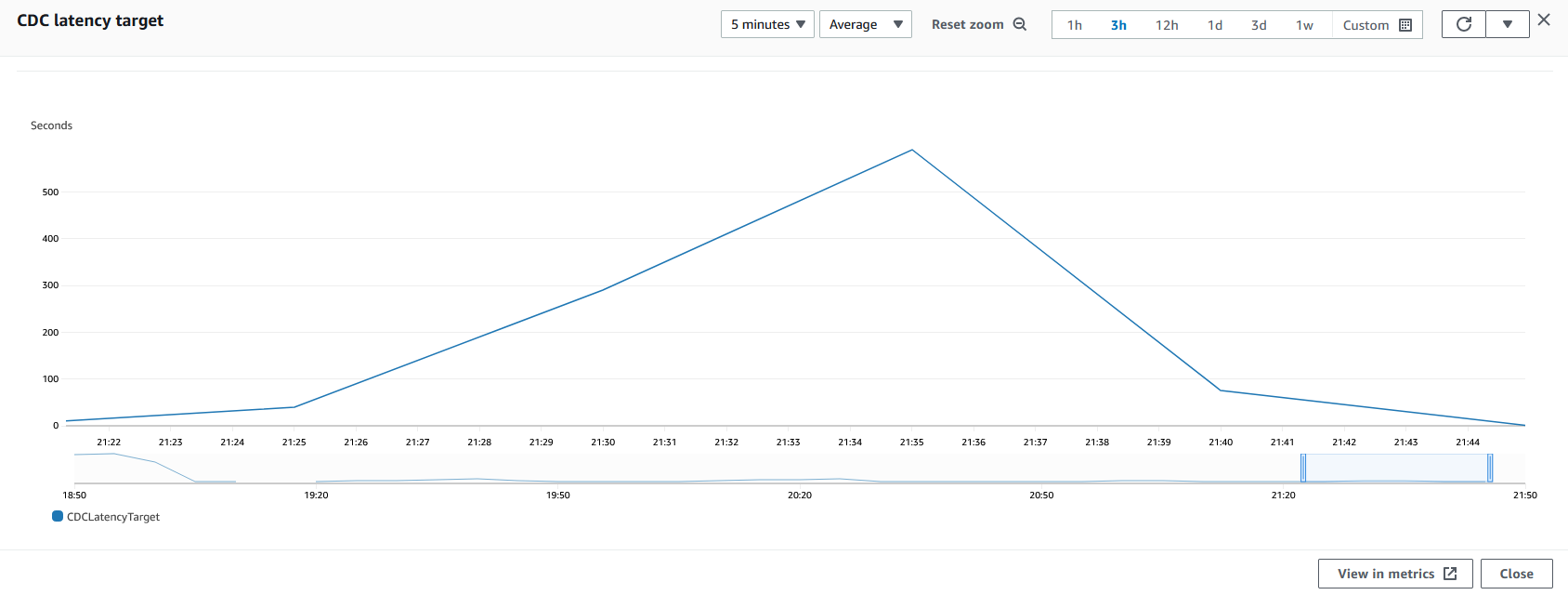
Task: Click the Reset zoom magnifier icon
Action: (x=1020, y=24)
